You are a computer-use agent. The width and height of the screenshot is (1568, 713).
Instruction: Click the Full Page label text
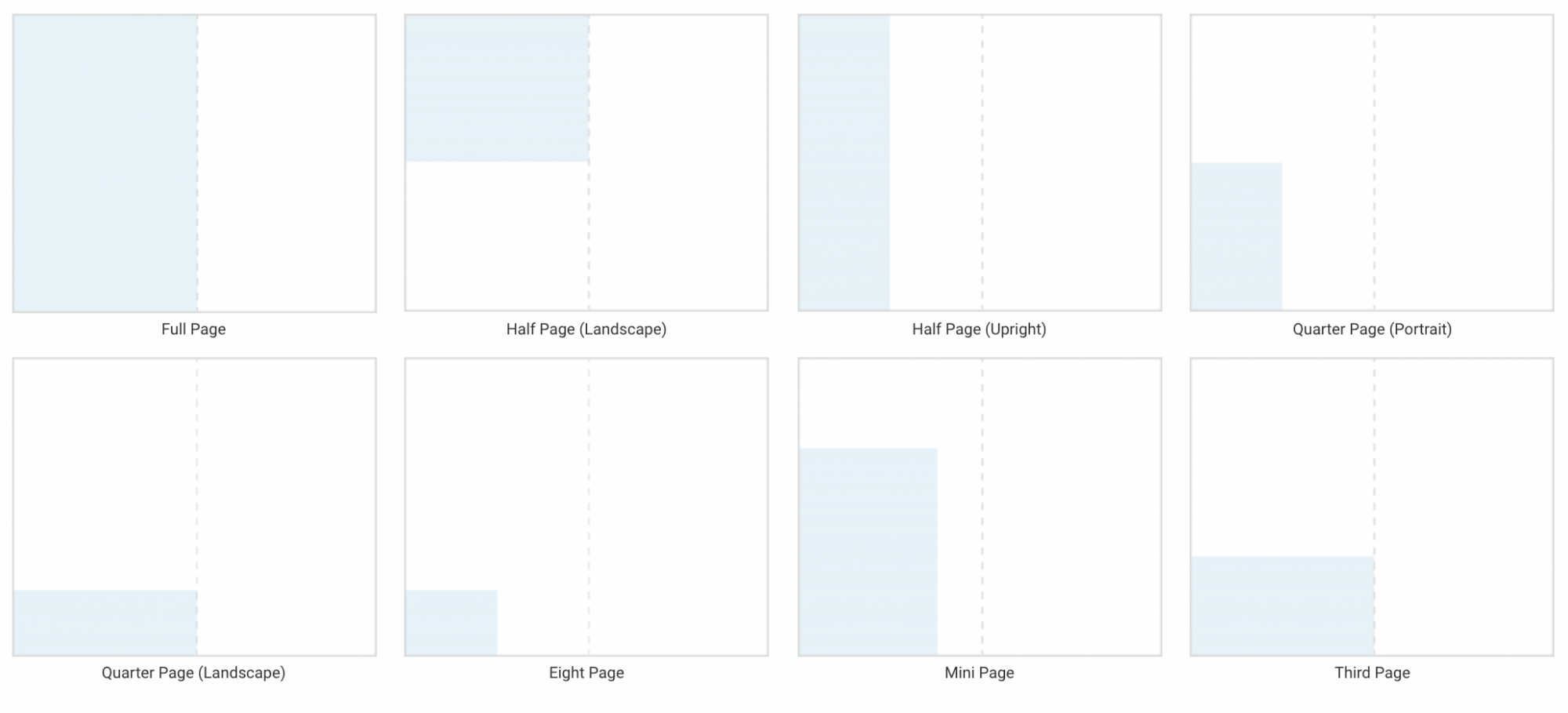tap(194, 329)
